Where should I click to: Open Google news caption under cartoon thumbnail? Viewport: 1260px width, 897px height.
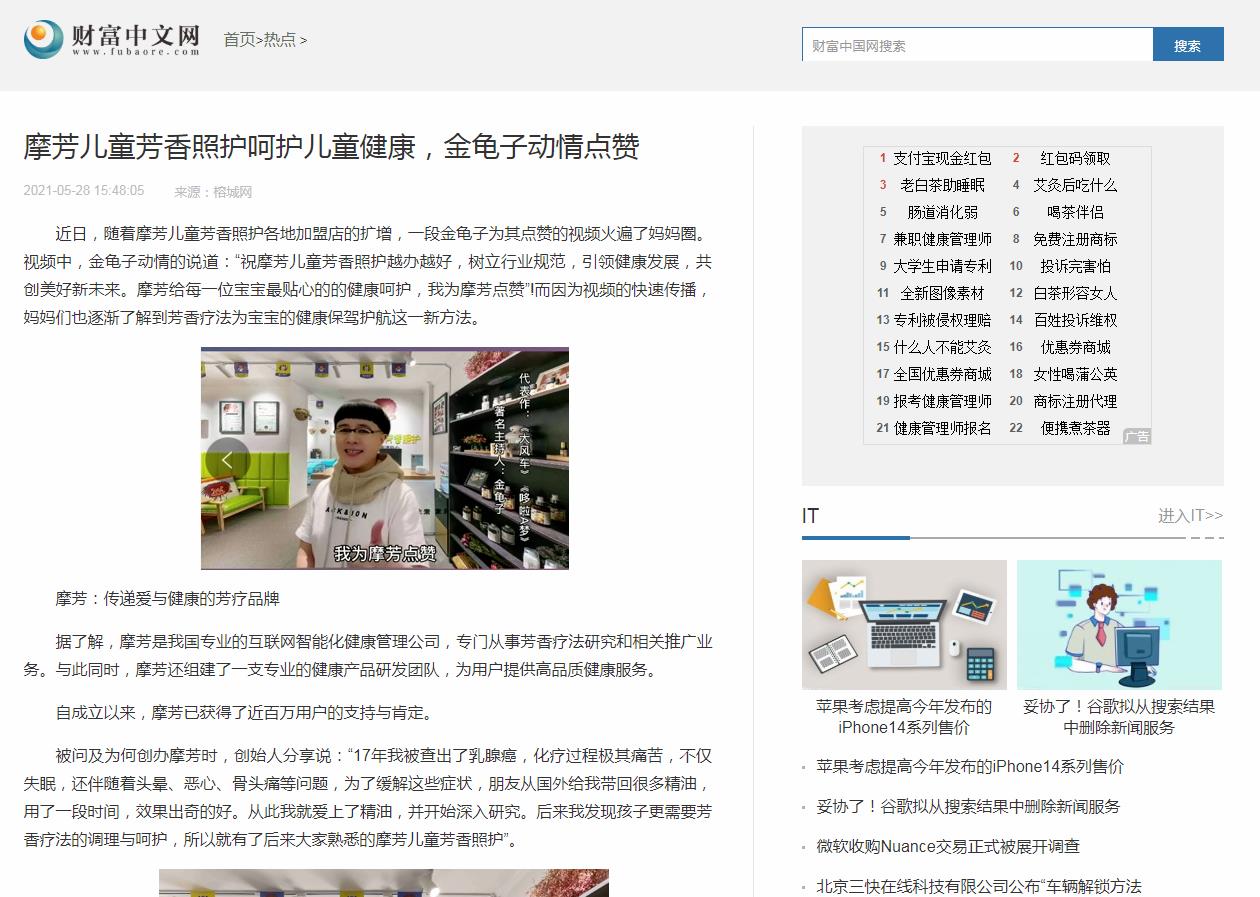coord(1119,717)
